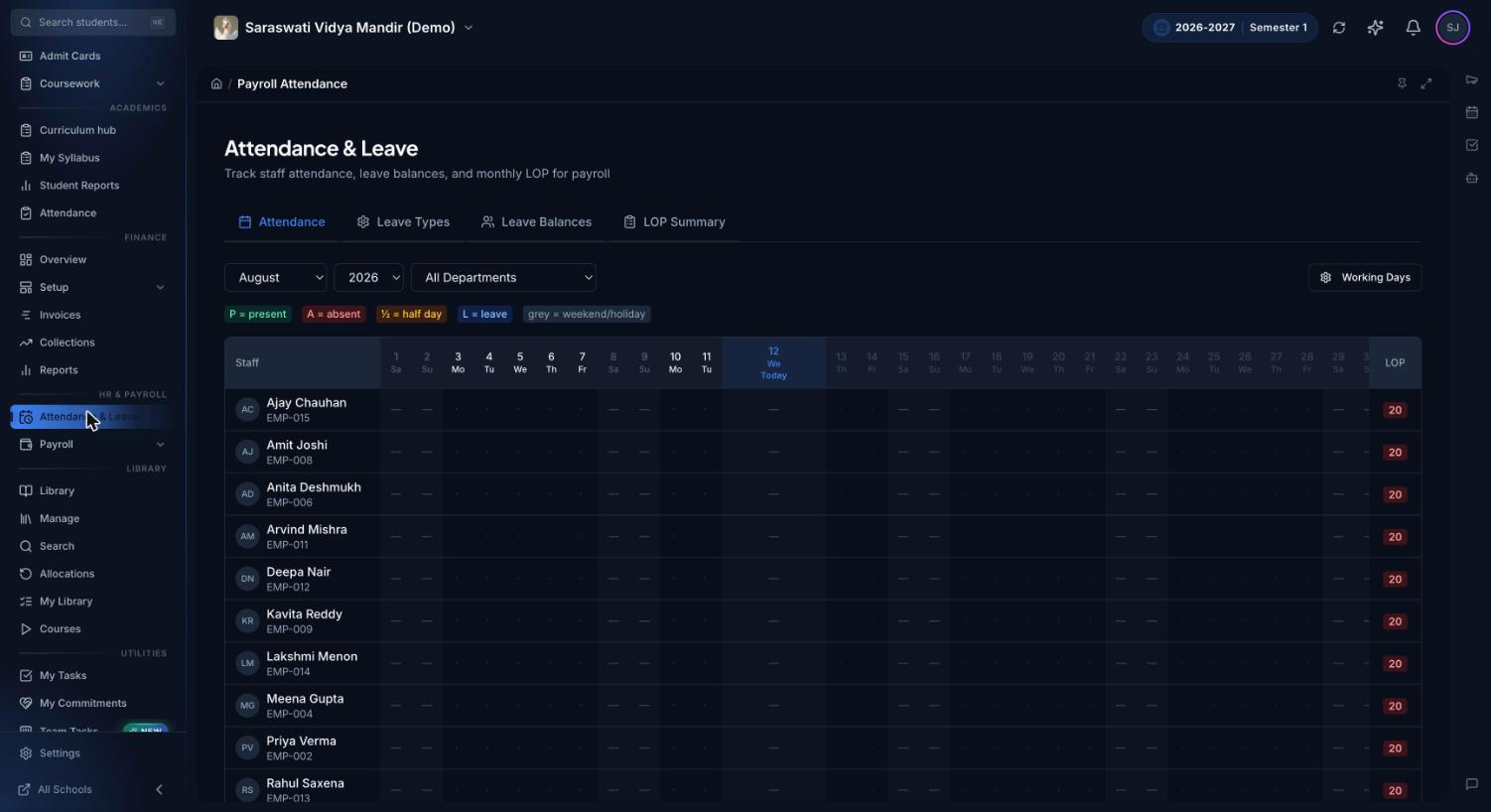Click staff name Deepa Nair

299,573
